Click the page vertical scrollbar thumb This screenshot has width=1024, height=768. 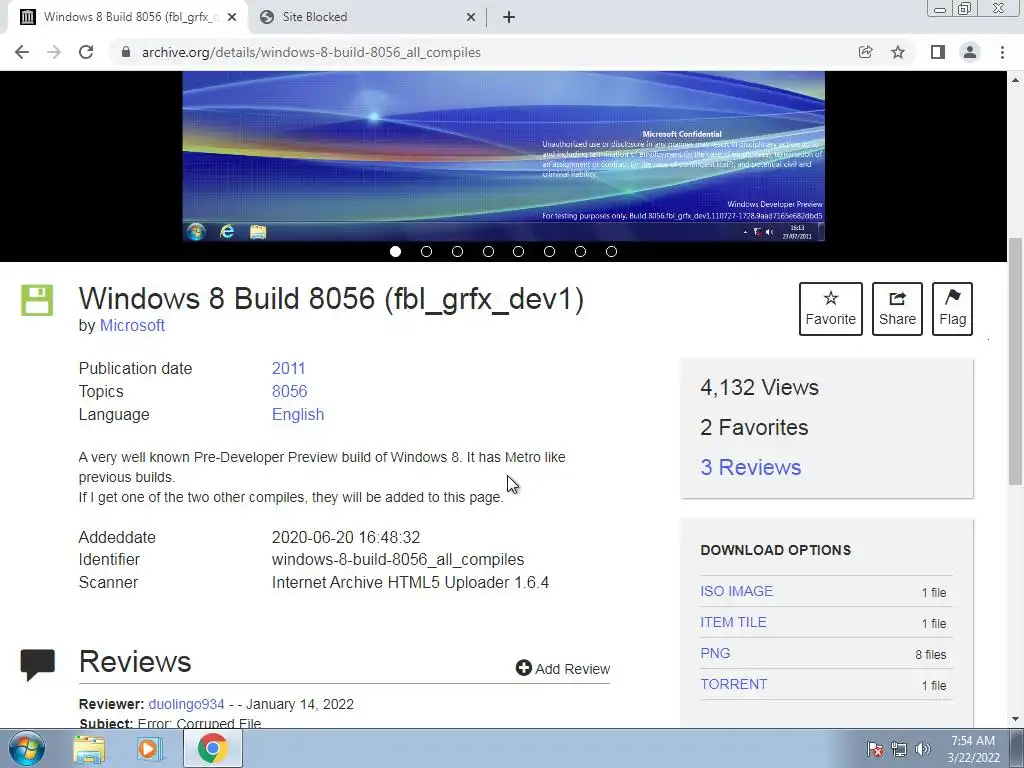[1015, 361]
